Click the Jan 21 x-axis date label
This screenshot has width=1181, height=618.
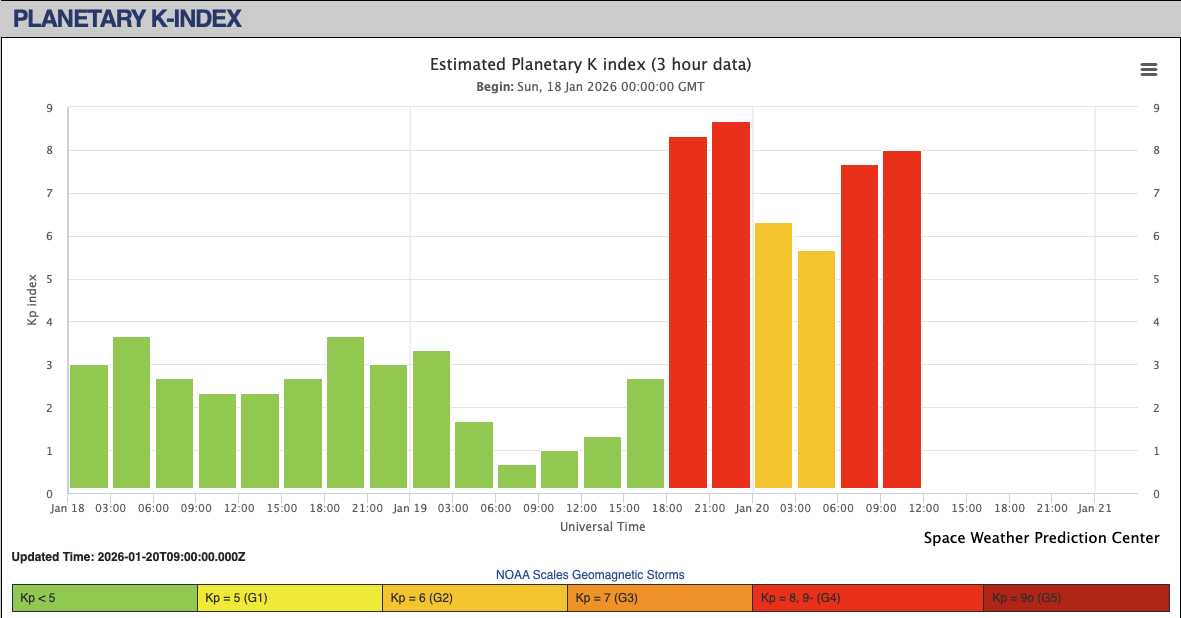(x=1095, y=508)
